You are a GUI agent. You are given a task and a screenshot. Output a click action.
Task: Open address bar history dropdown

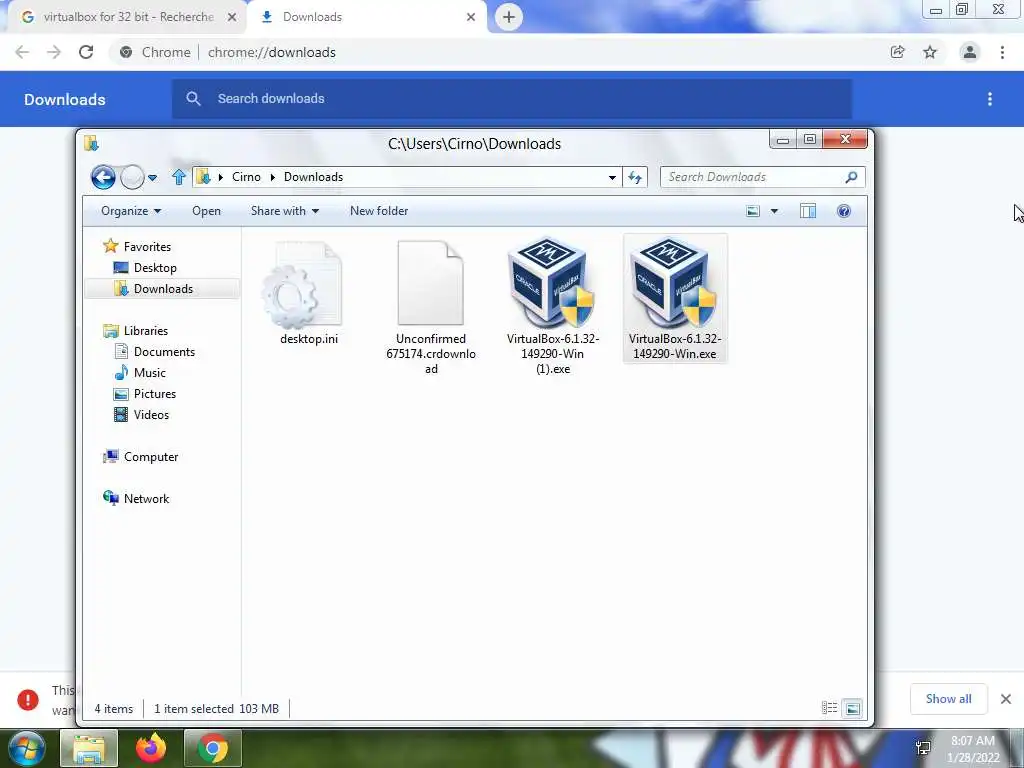click(x=612, y=177)
